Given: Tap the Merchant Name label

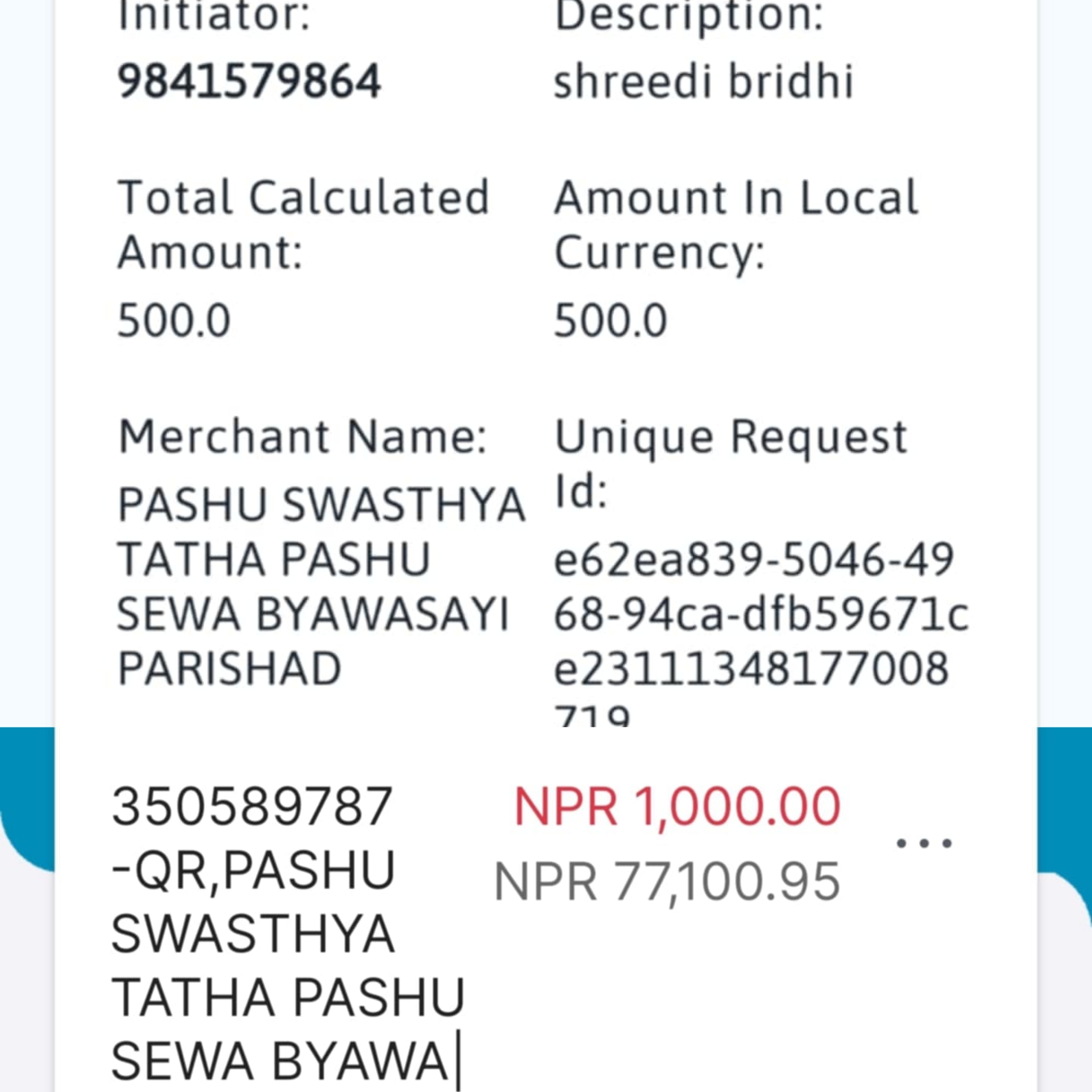Looking at the screenshot, I should pos(303,437).
